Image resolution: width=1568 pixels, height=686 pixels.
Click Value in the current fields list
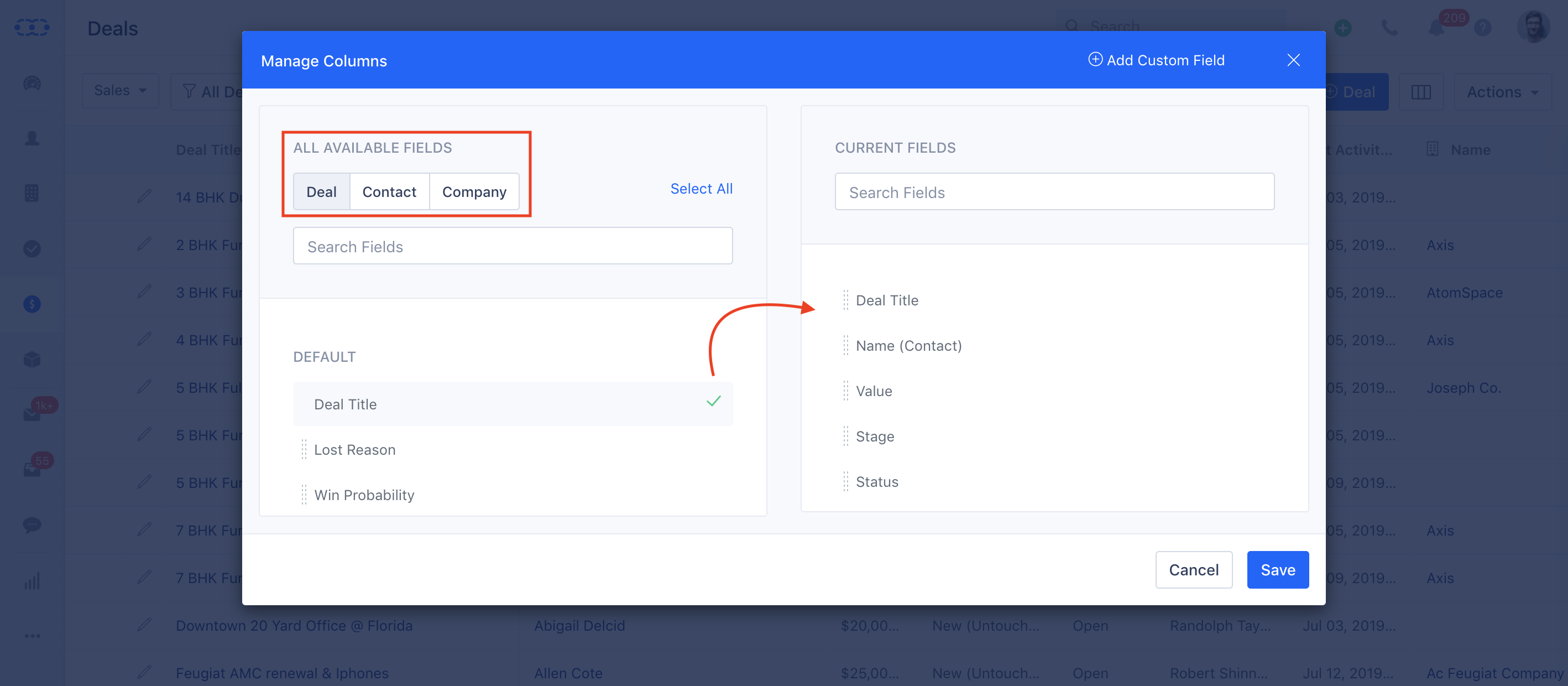click(x=874, y=391)
